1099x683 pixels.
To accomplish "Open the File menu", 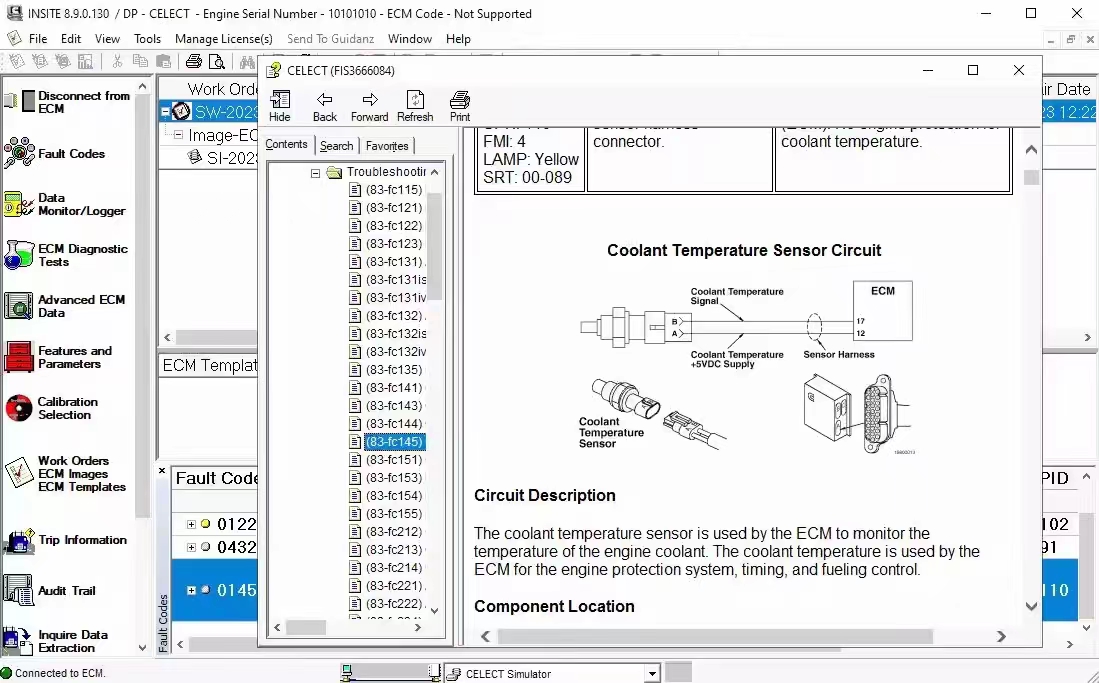I will pos(38,39).
